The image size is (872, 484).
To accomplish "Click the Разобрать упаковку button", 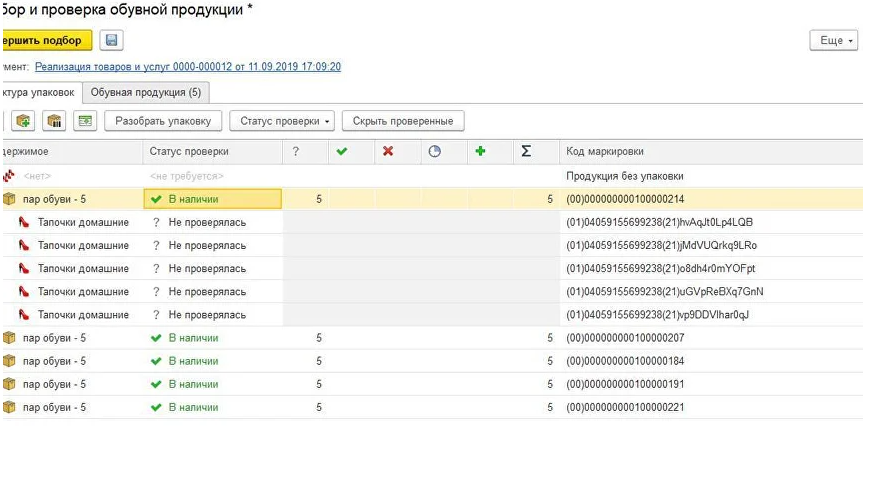I will pos(162,121).
